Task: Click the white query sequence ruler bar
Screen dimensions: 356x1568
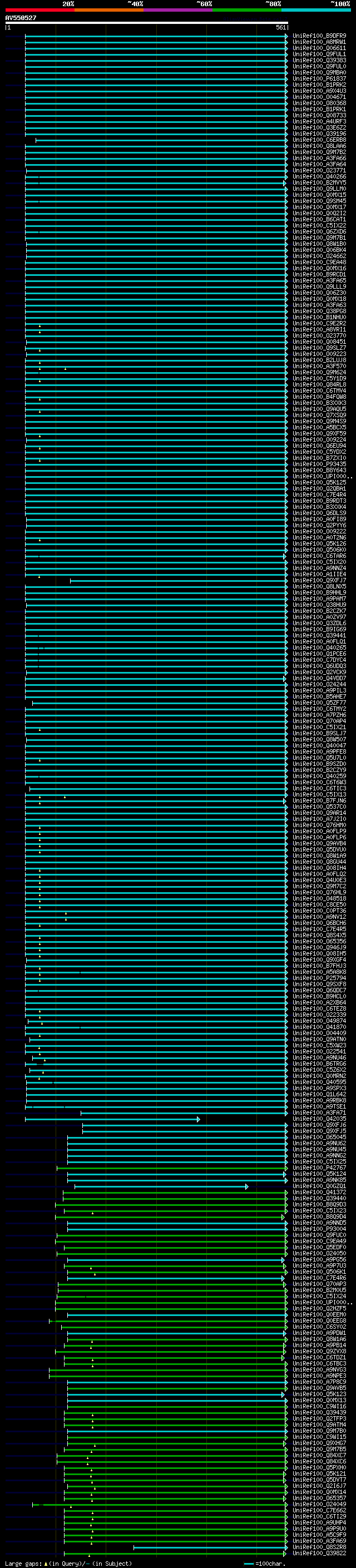Action: tap(146, 22)
